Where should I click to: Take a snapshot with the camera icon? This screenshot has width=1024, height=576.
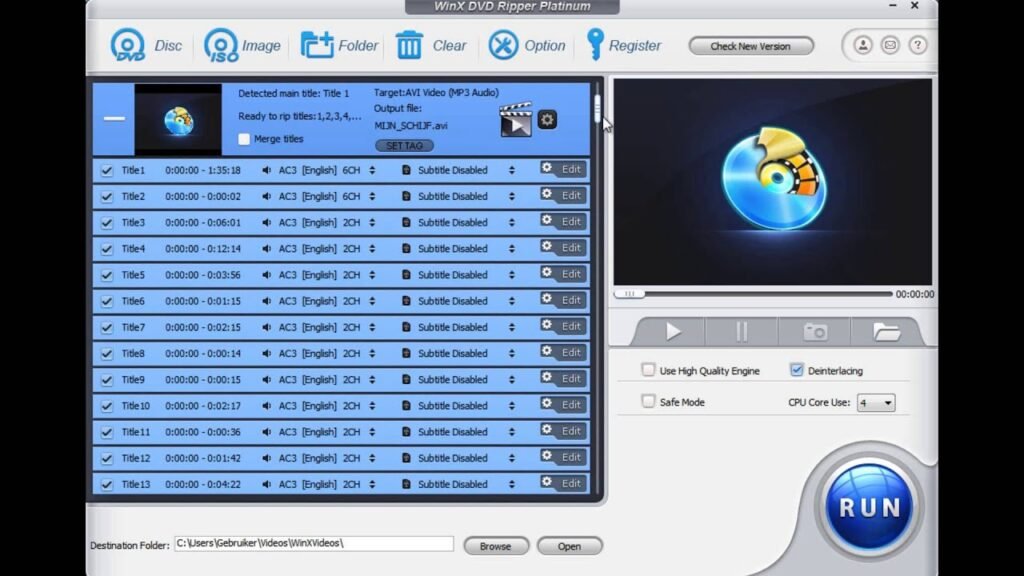815,332
